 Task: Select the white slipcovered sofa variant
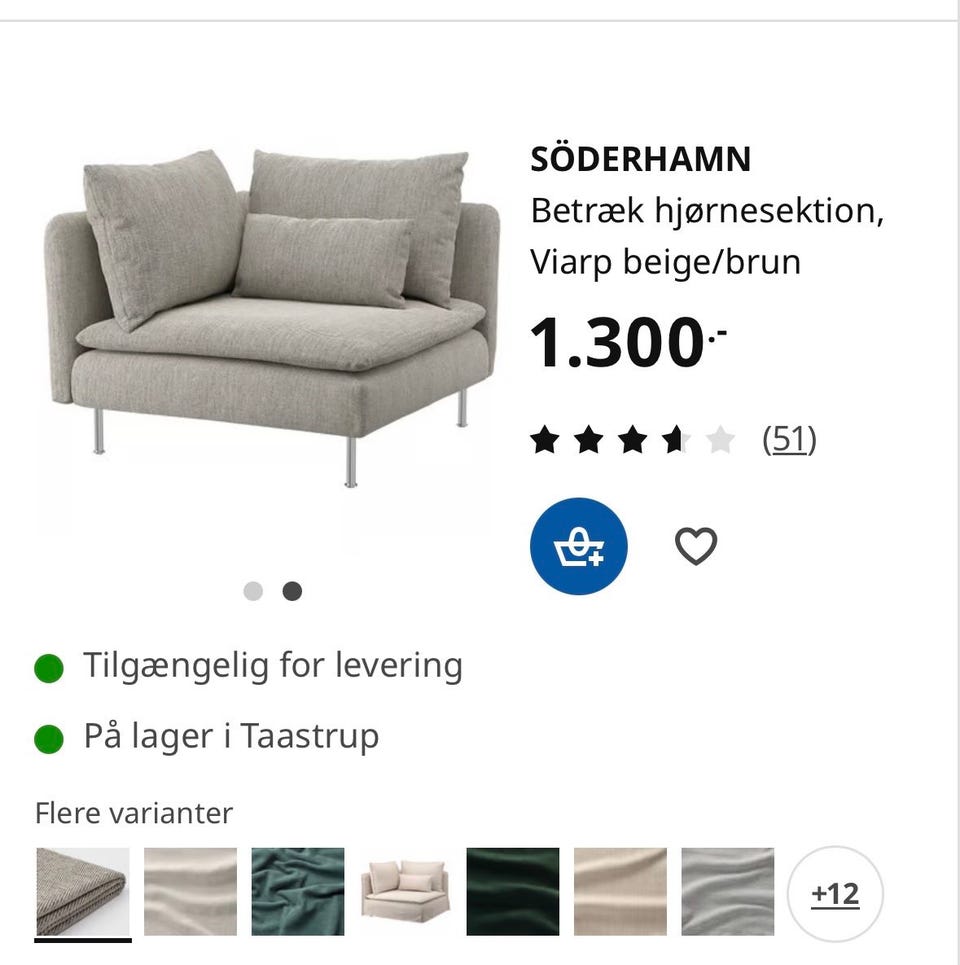(405, 890)
